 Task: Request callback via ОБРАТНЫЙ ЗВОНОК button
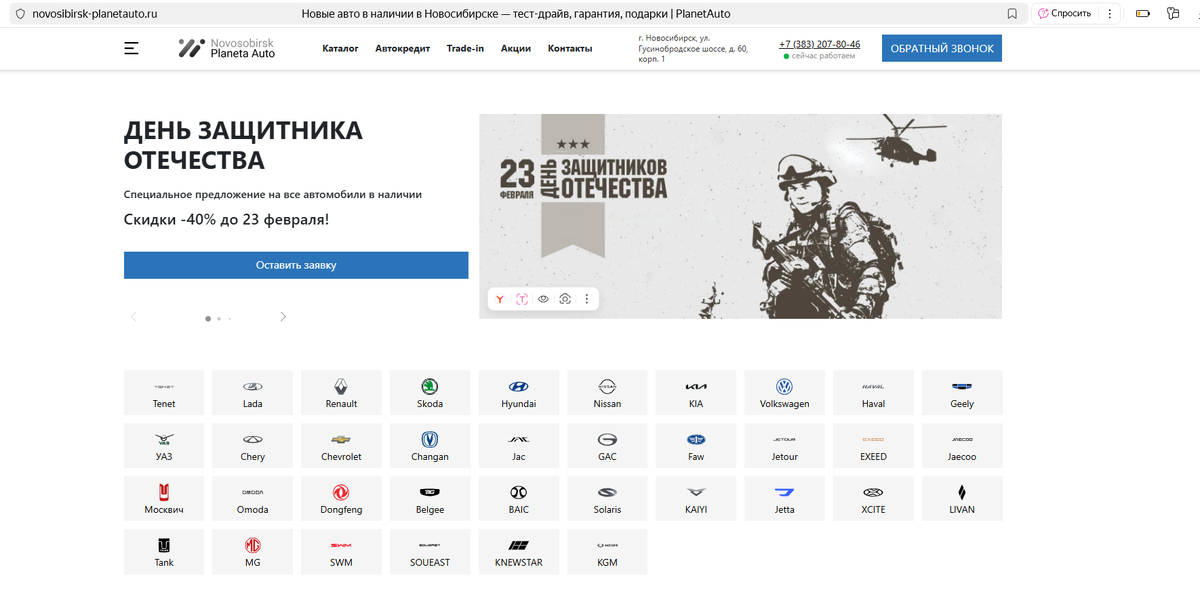(x=941, y=49)
